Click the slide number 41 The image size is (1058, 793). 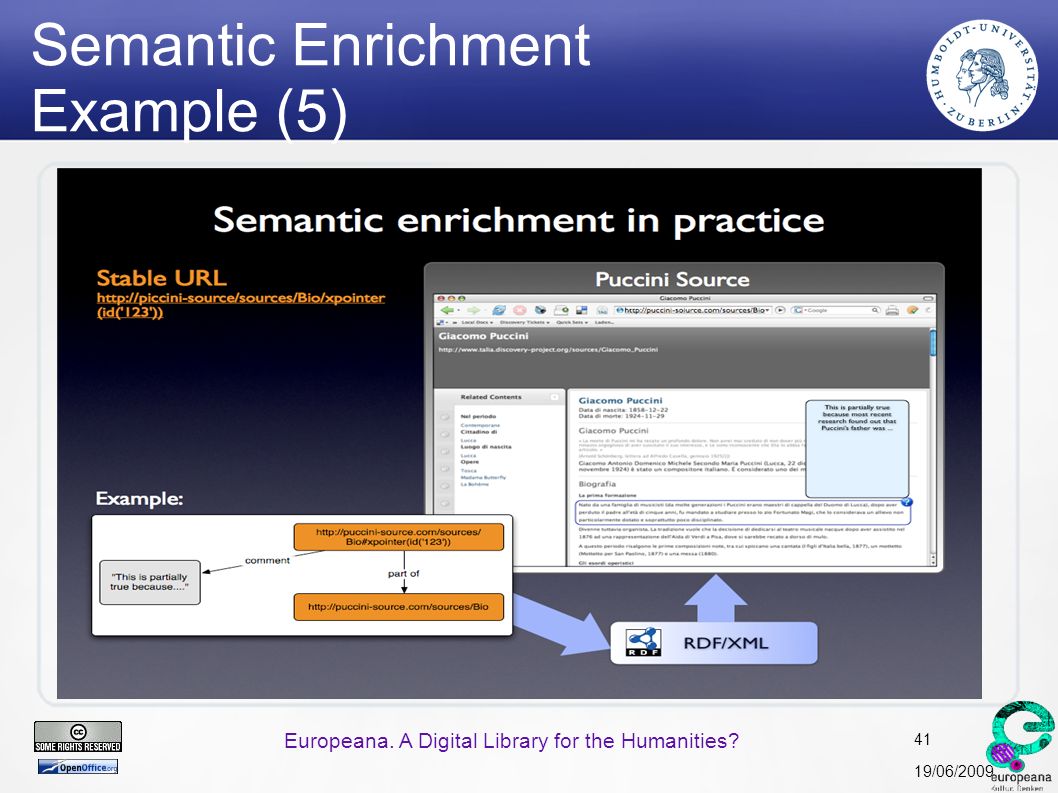pos(922,739)
